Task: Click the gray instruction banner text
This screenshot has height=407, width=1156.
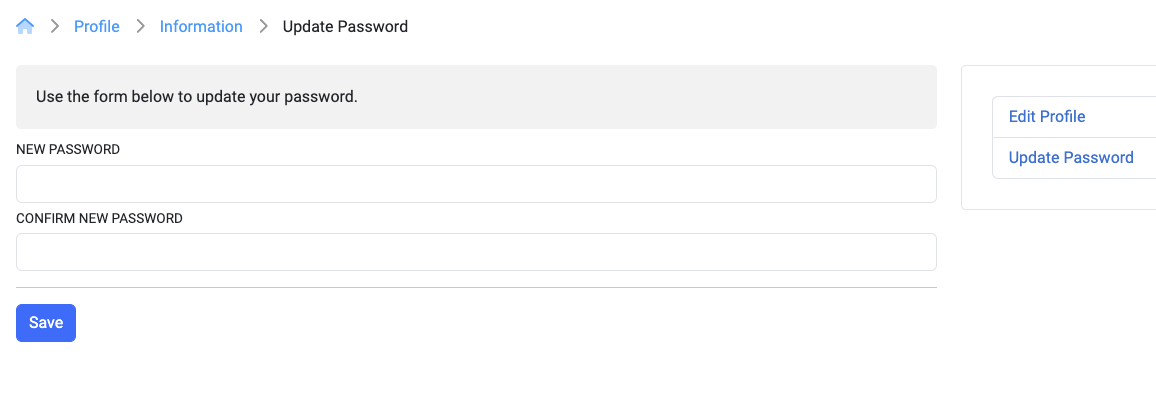Action: [x=197, y=97]
